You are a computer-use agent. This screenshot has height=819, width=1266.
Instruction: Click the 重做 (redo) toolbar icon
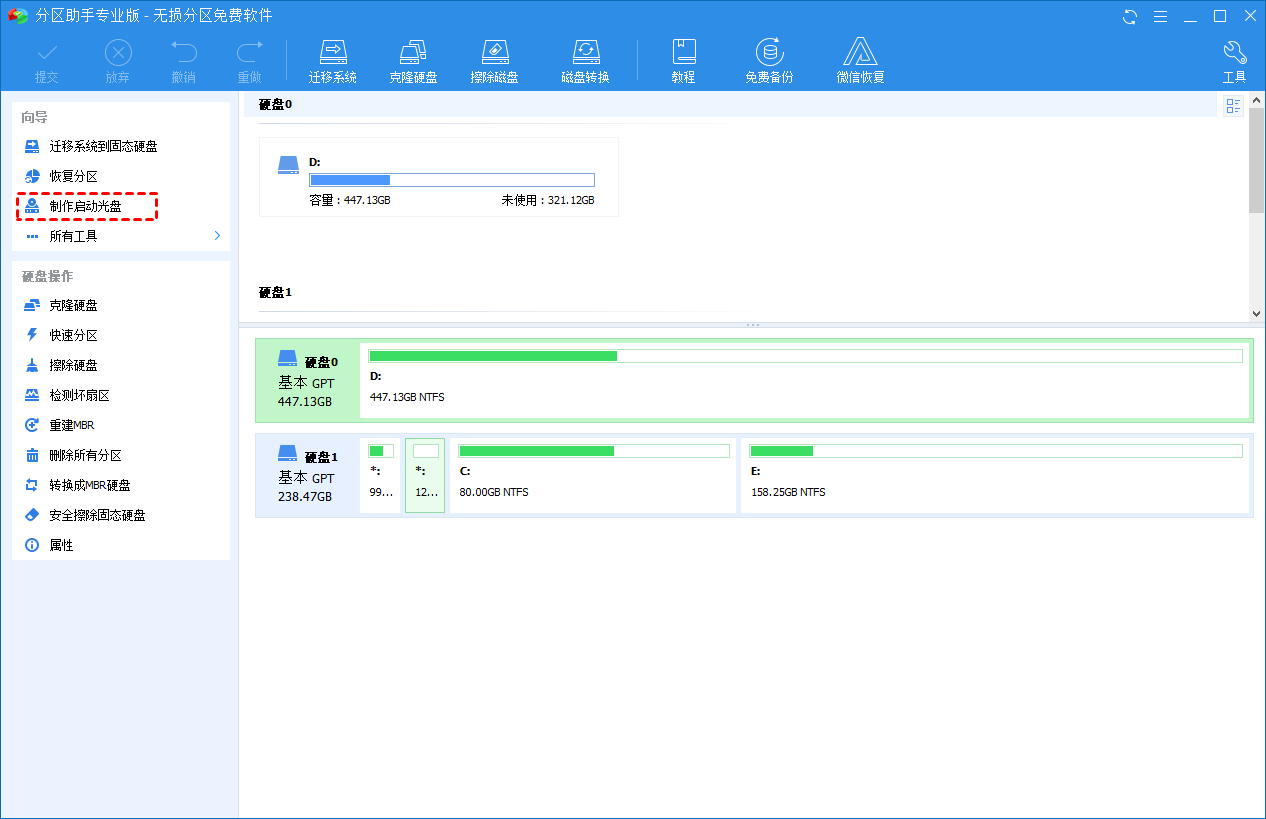249,62
